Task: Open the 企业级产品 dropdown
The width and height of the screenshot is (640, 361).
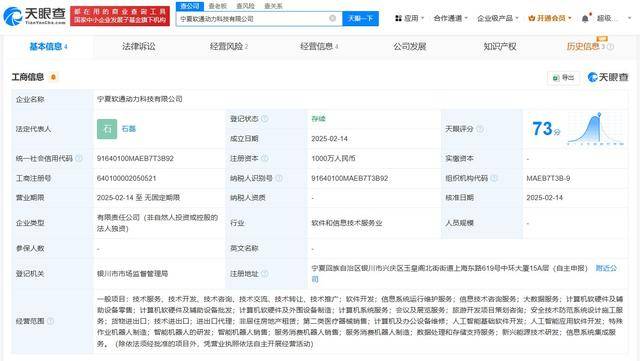Action: (x=498, y=18)
